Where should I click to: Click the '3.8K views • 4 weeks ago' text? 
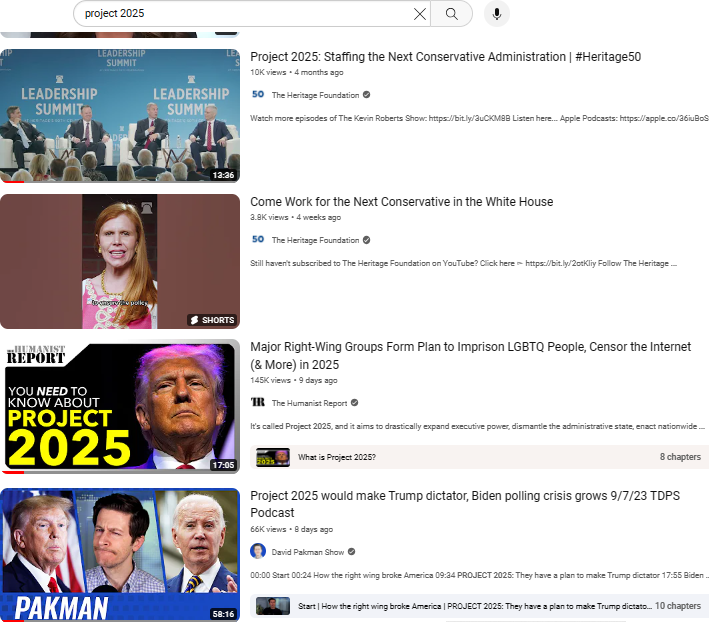tap(295, 217)
